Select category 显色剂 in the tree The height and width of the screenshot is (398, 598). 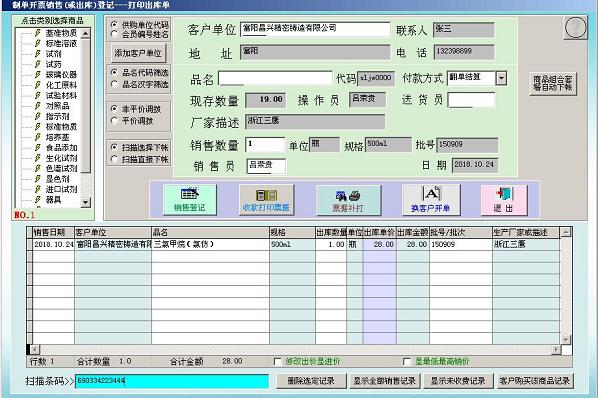click(x=57, y=179)
